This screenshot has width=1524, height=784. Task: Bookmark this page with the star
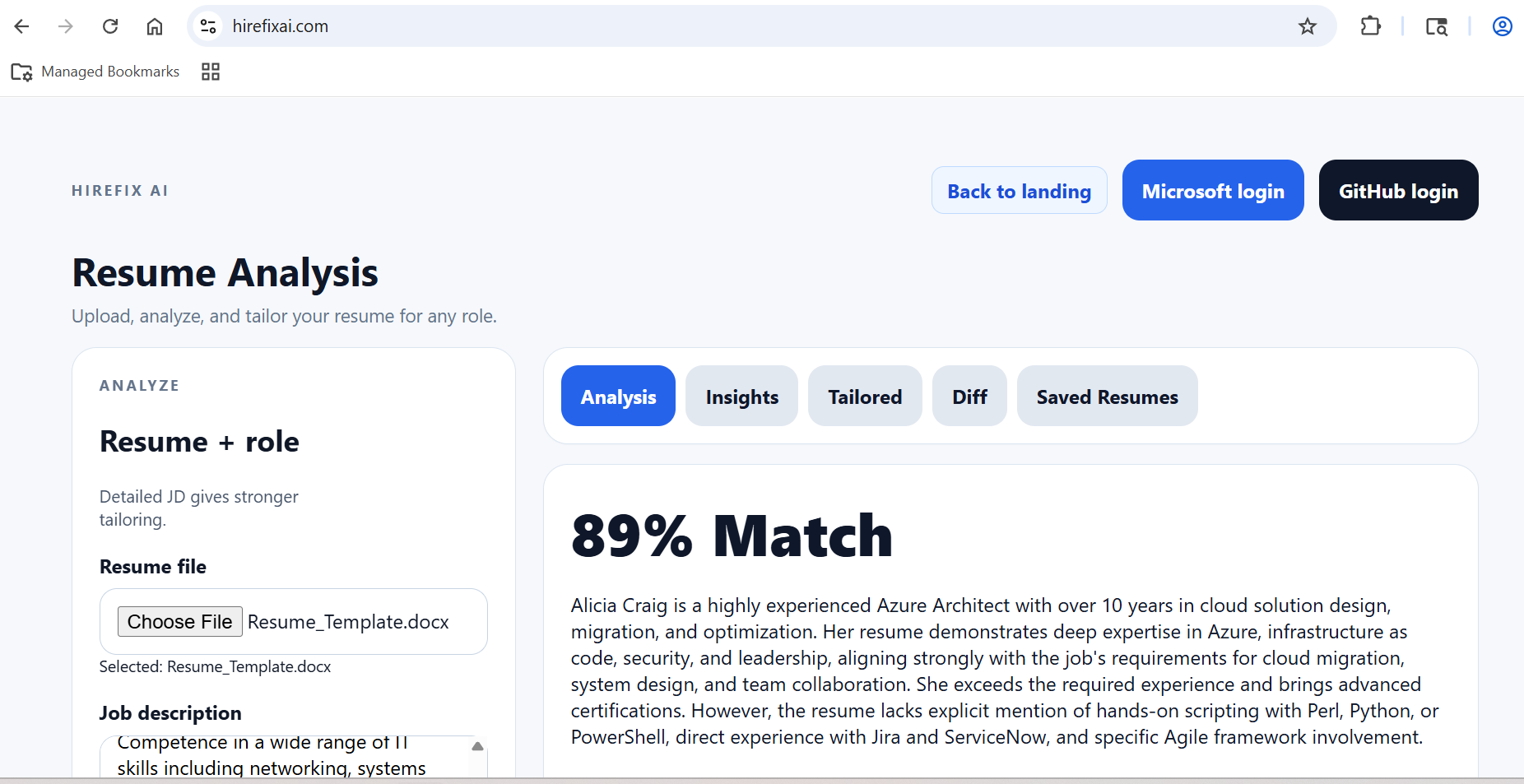pos(1308,26)
